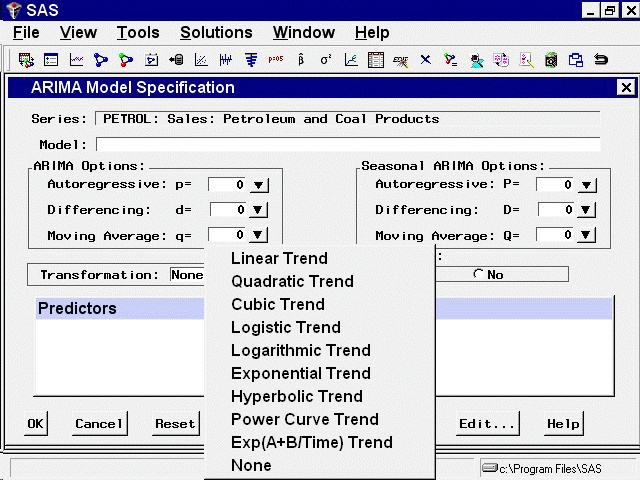640x480 pixels.
Task: Click the beta-hat parameter estimates icon
Action: pos(301,60)
